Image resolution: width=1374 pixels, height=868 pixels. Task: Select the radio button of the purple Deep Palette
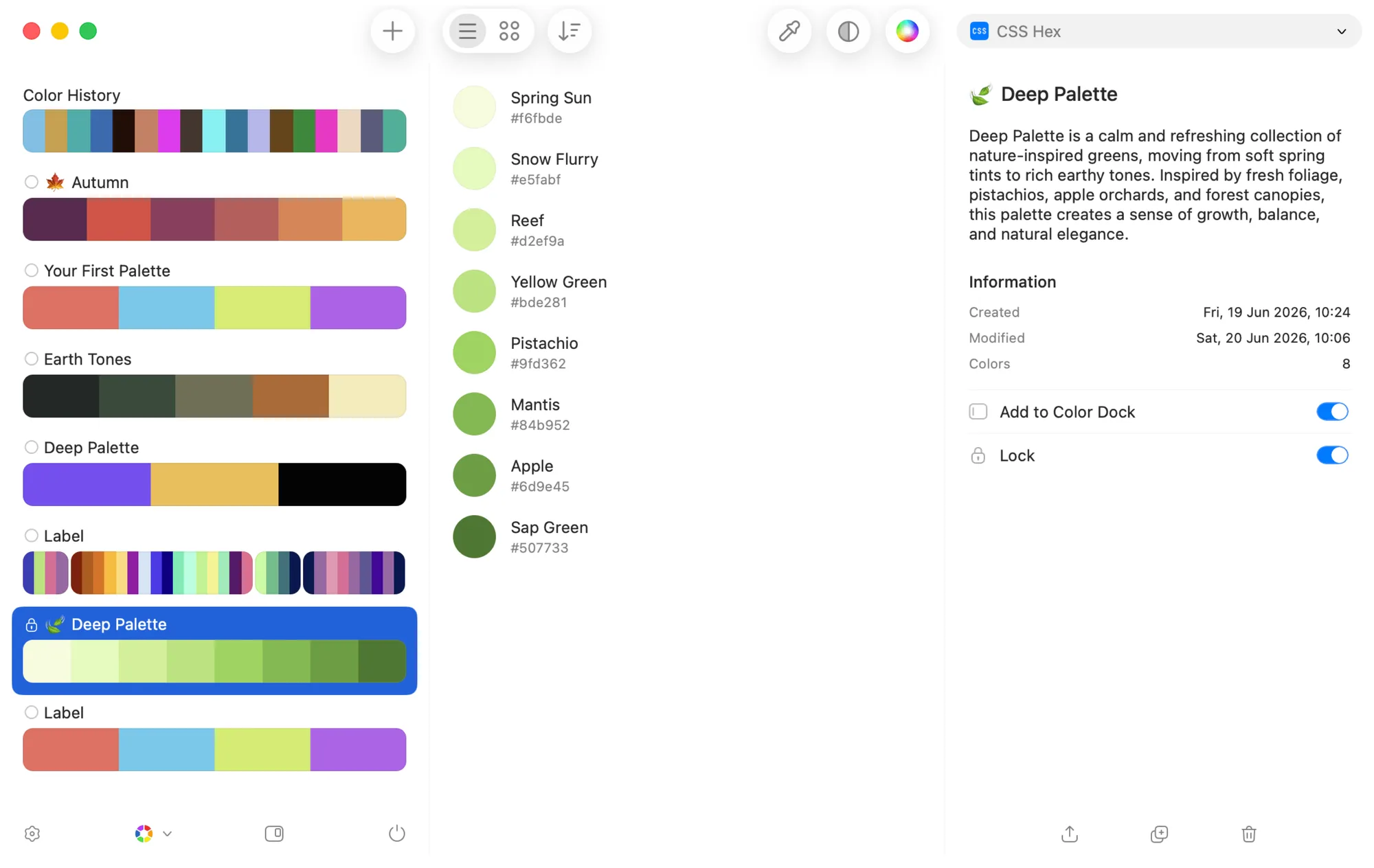31,447
